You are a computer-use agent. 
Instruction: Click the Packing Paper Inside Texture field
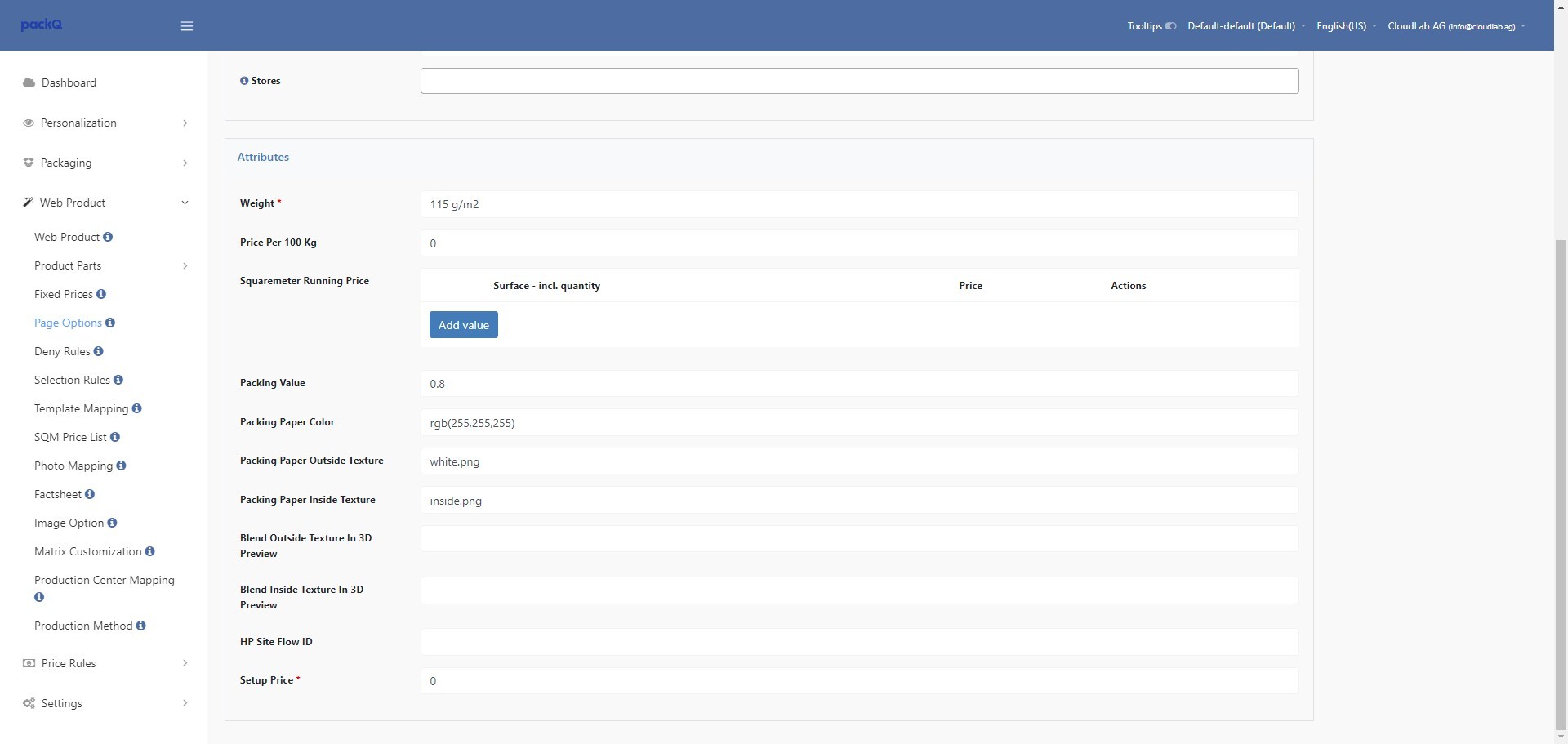point(859,501)
